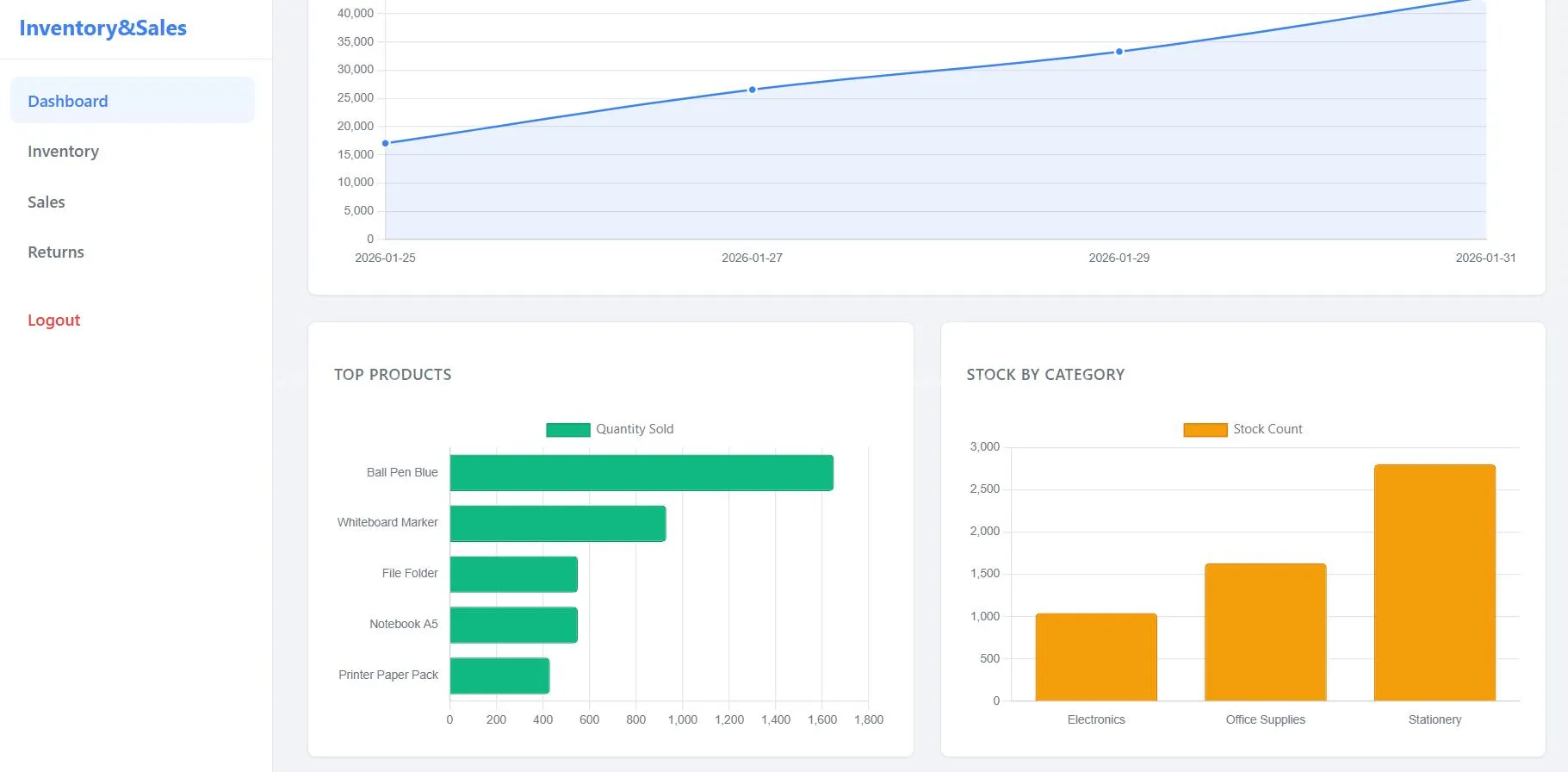
Task: Click the Stationery stock column
Action: 1435,582
